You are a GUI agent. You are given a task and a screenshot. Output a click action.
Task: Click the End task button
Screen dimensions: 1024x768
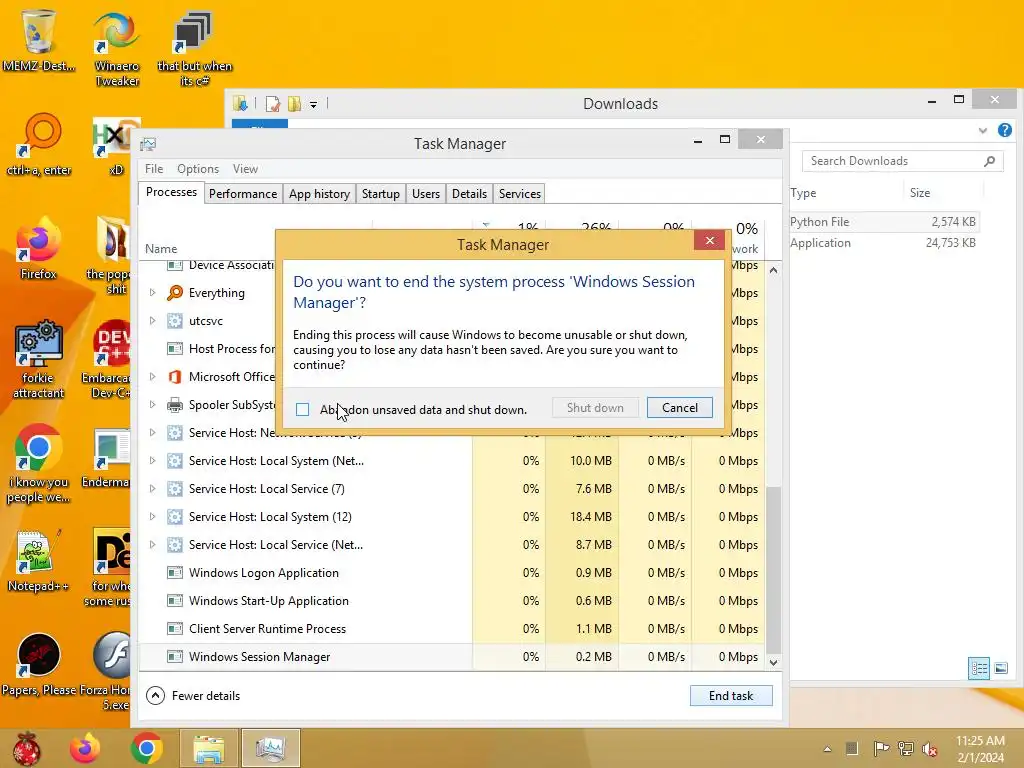point(731,696)
